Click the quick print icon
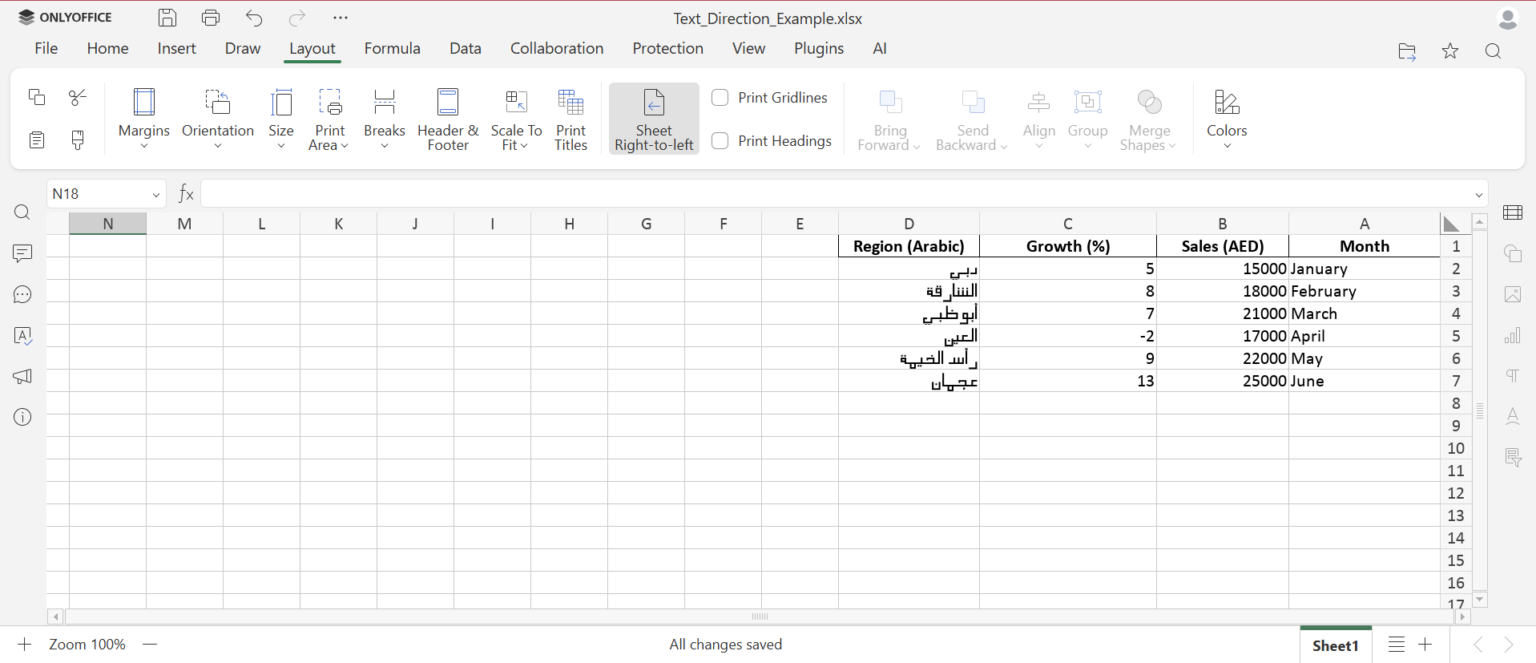Image resolution: width=1536 pixels, height=663 pixels. tap(210, 17)
